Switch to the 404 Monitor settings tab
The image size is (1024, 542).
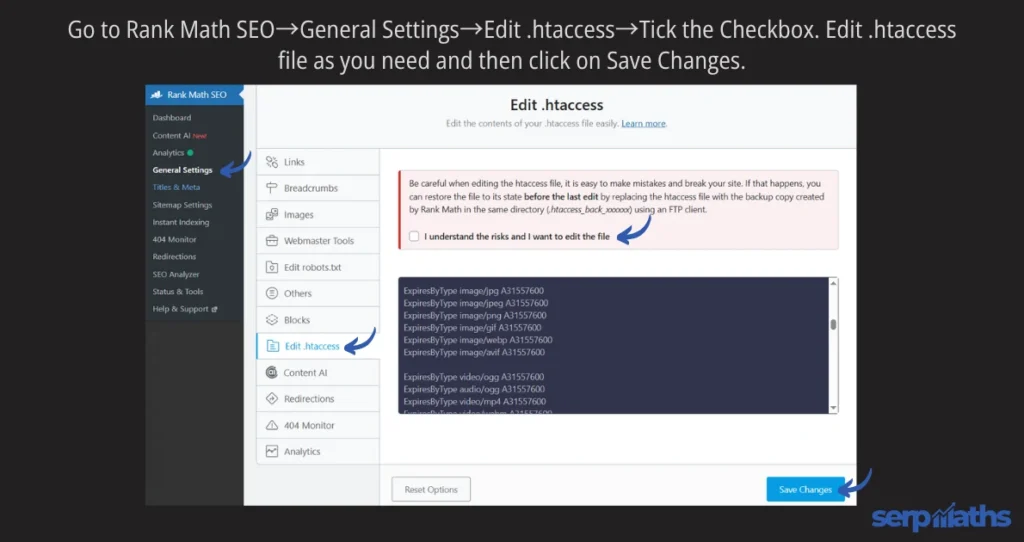pos(318,425)
